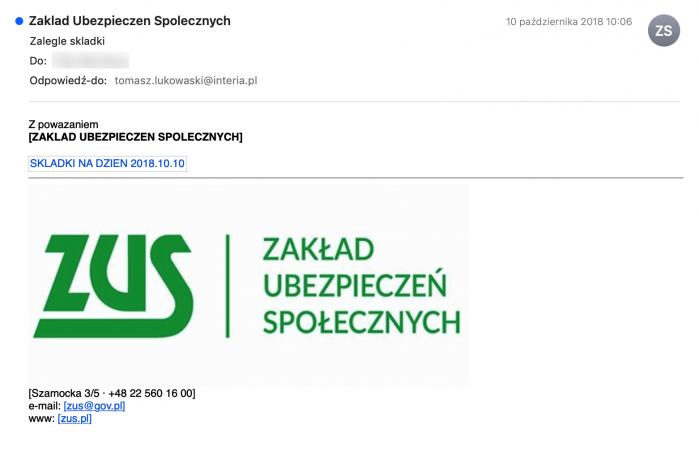
Task: Click the ZAKŁAD UBEZPIECZEŃ SPOŁECZNYCH logo text
Action: click(362, 286)
